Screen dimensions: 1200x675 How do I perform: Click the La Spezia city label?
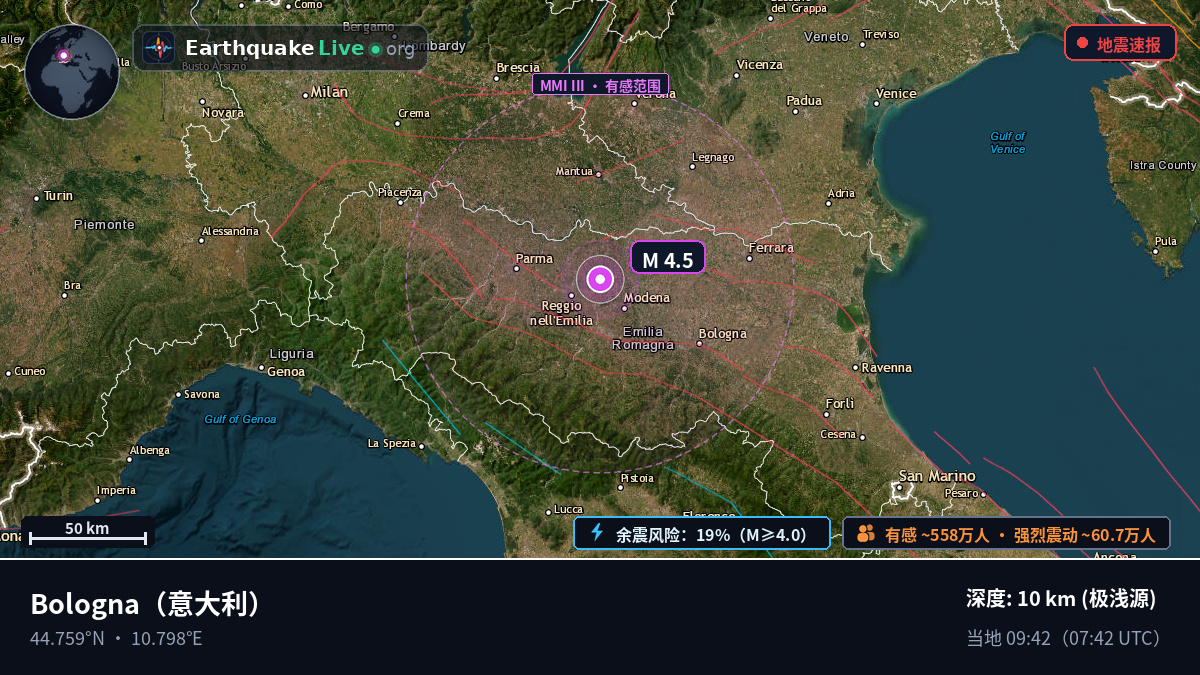[392, 443]
